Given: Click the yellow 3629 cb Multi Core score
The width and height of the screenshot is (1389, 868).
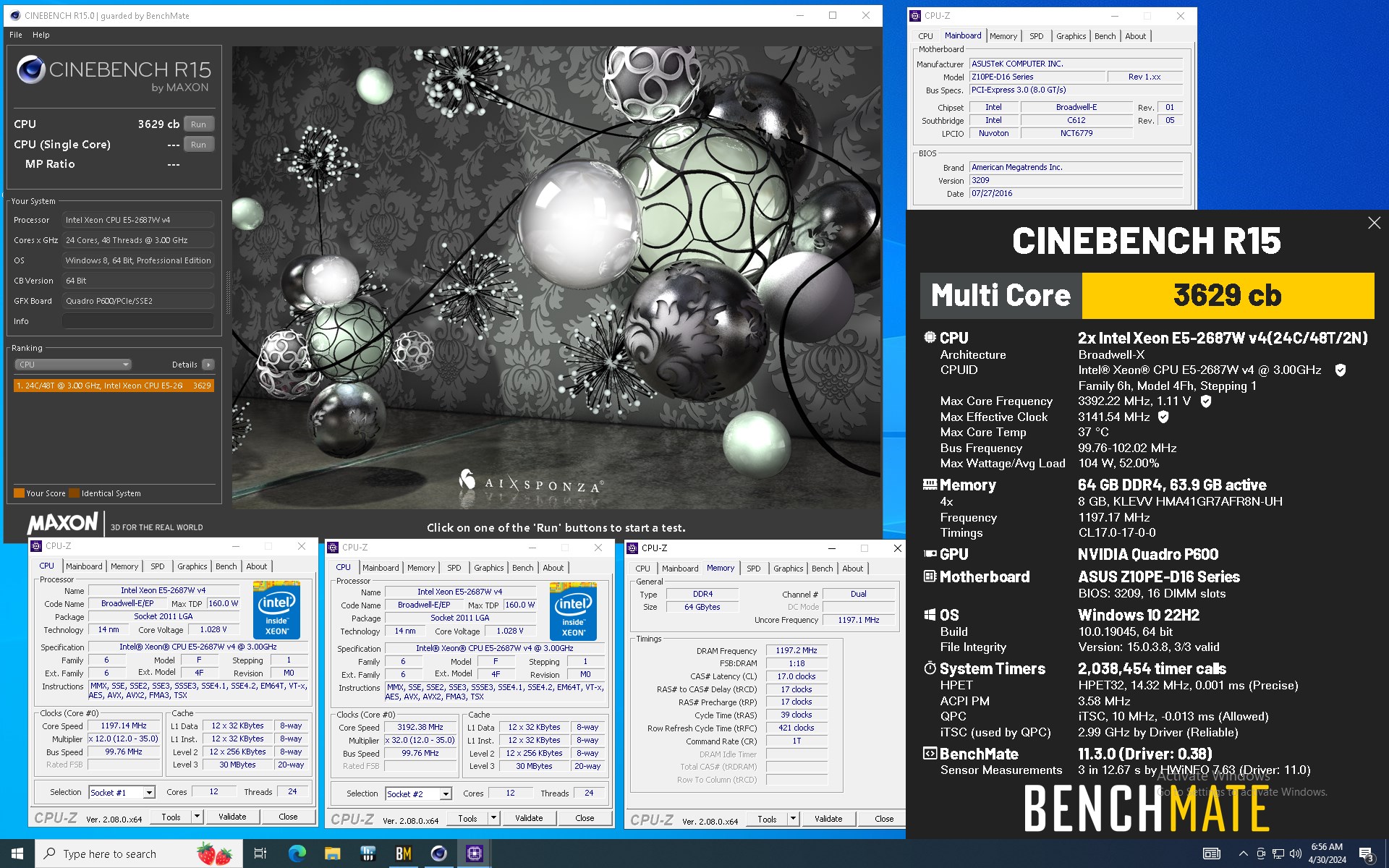Looking at the screenshot, I should [x=1228, y=295].
